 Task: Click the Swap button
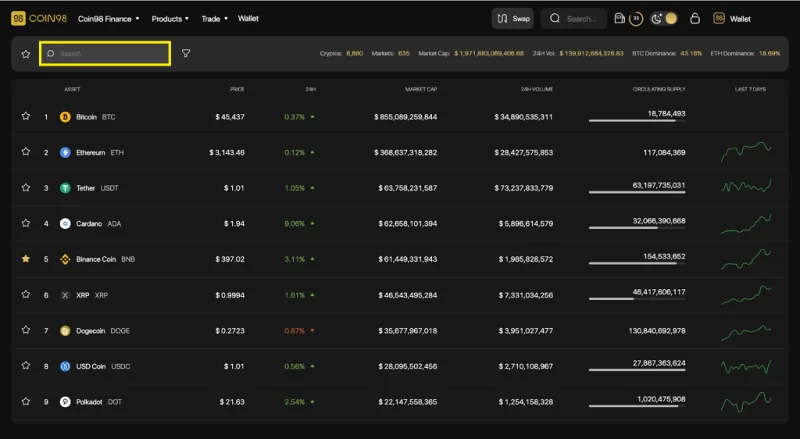(x=513, y=18)
